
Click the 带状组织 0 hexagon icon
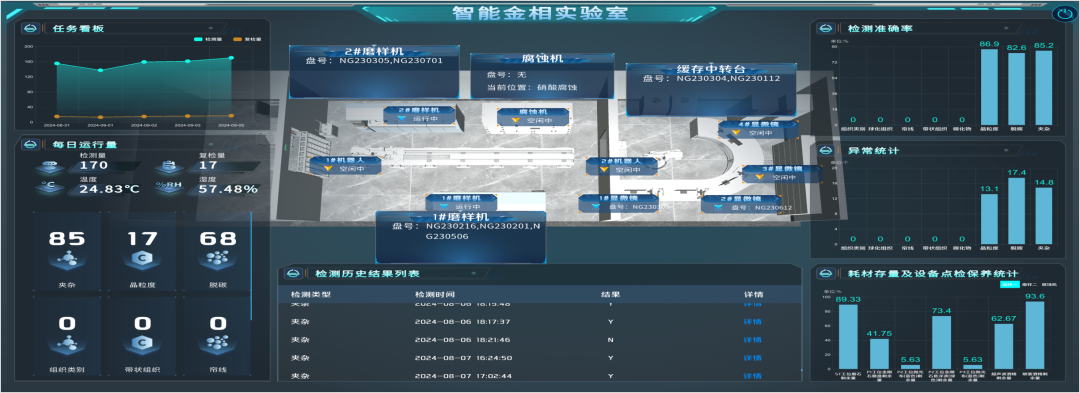[143, 346]
